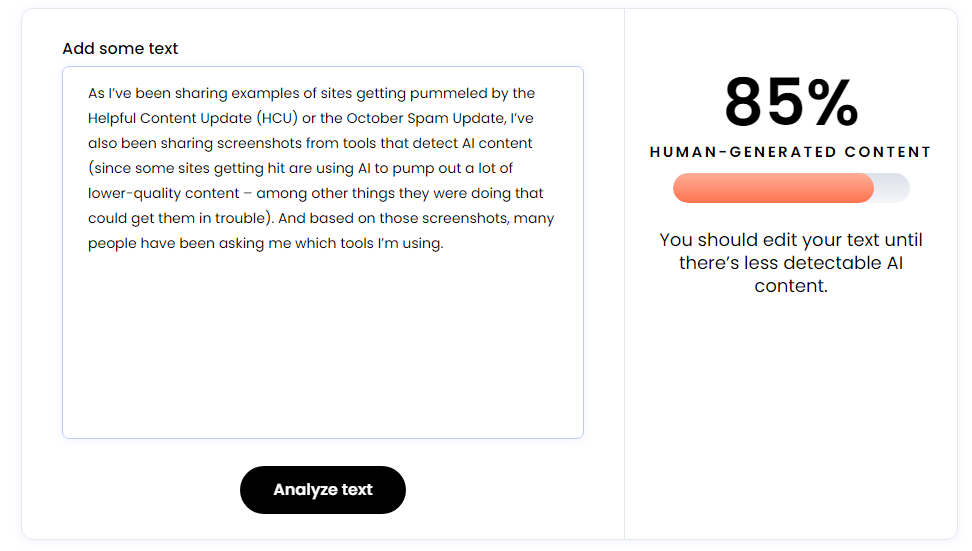This screenshot has width=972, height=551.
Task: Click the 'Add some text' heading
Action: [x=120, y=48]
